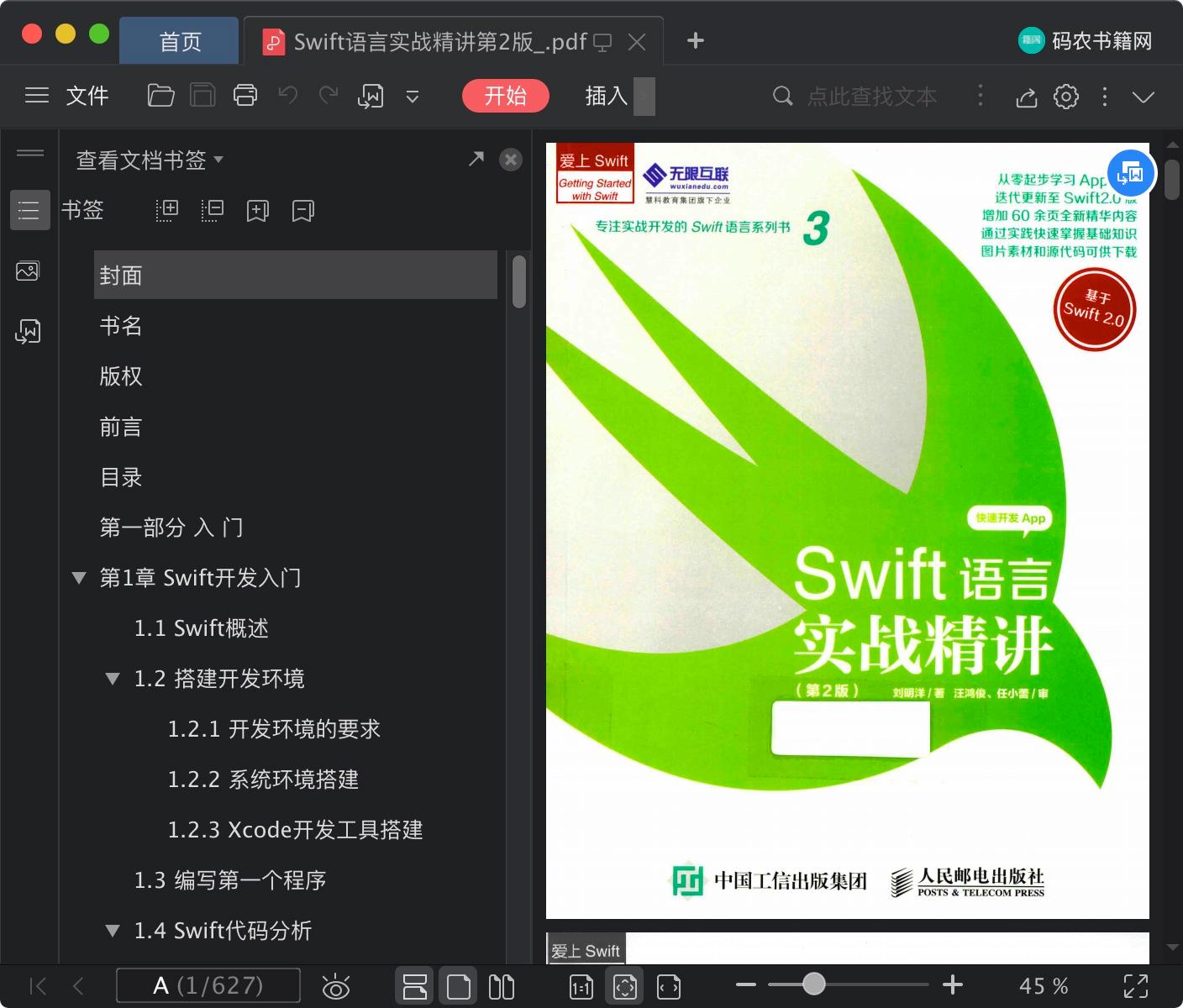Close the Swift PDF document tab
The image size is (1183, 1008).
click(638, 42)
